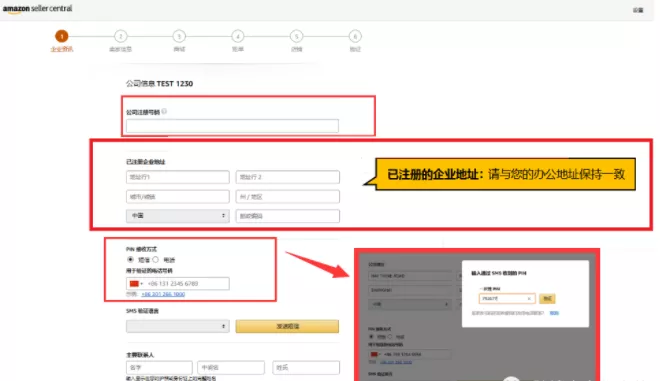This screenshot has height=381, width=660.
Task: Click the blue resend link in PIN popup
Action: [x=554, y=313]
